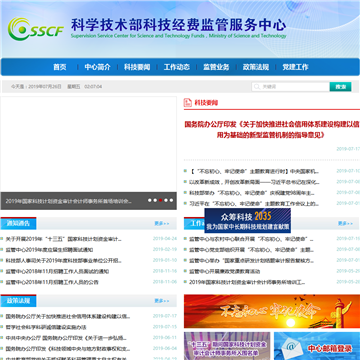The height and width of the screenshot is (360, 360).
Task: Open the 中心邮箱登录 banner
Action: tap(317, 346)
